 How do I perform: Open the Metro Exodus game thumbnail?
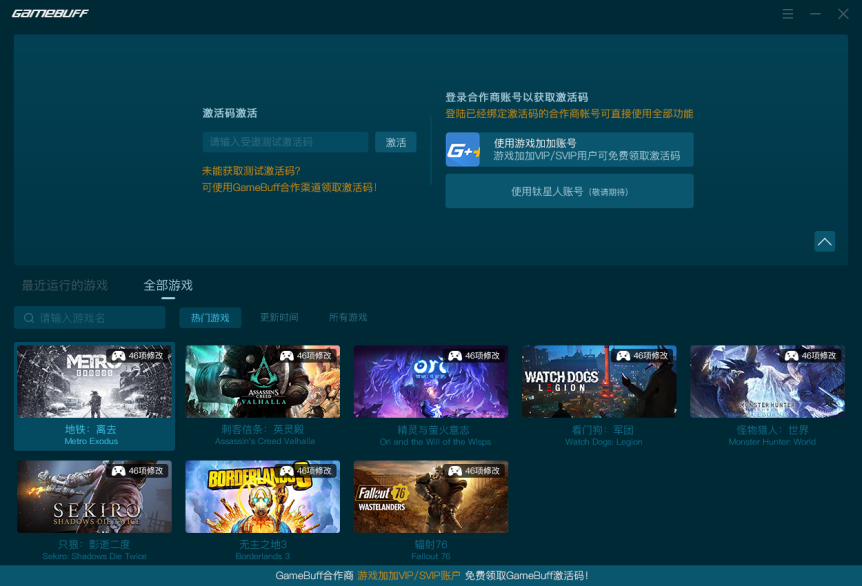tap(95, 382)
